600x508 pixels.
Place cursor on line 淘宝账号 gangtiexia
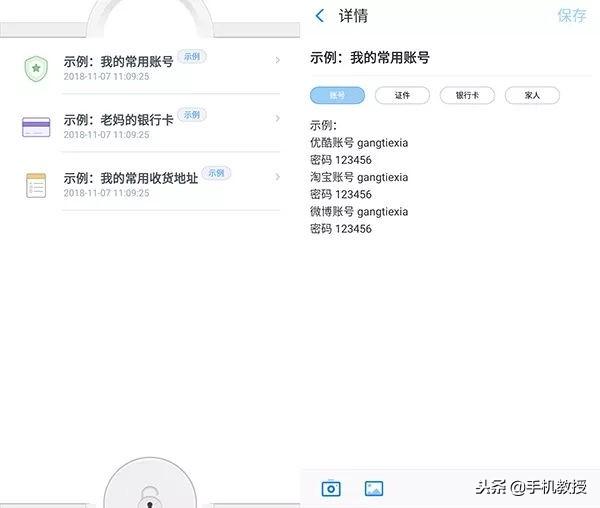pyautogui.click(x=359, y=177)
